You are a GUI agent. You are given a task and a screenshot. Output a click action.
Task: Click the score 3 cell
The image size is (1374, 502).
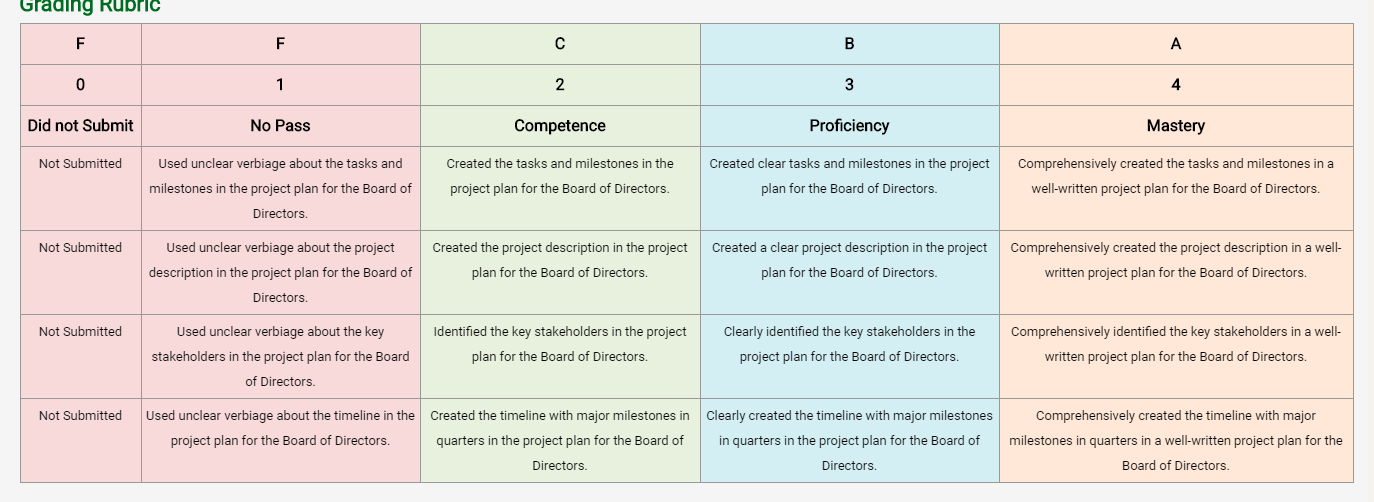(849, 85)
